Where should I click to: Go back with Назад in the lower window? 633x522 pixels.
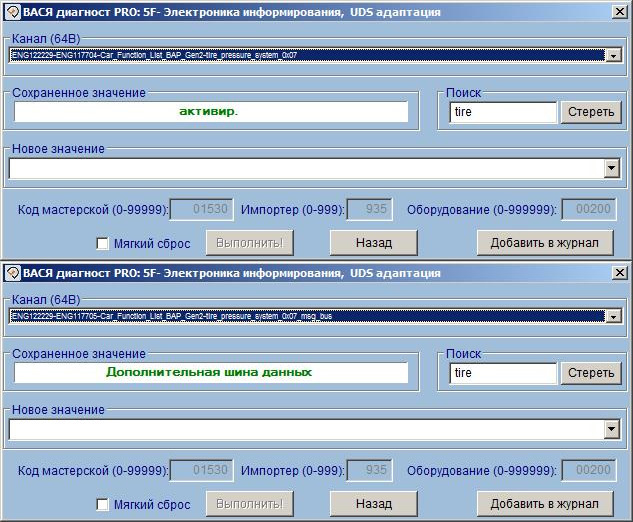click(x=374, y=504)
